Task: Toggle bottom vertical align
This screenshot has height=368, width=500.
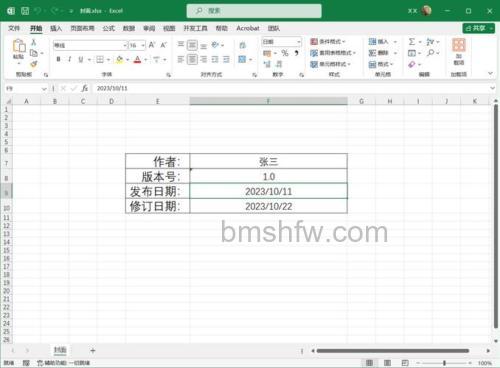Action: click(x=203, y=45)
